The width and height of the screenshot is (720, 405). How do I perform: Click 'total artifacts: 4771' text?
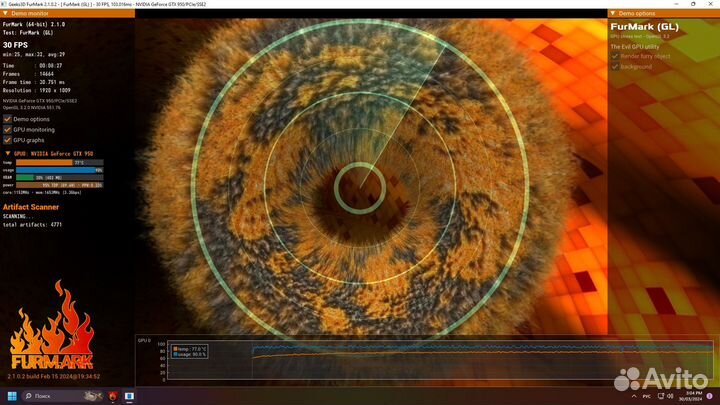32,225
